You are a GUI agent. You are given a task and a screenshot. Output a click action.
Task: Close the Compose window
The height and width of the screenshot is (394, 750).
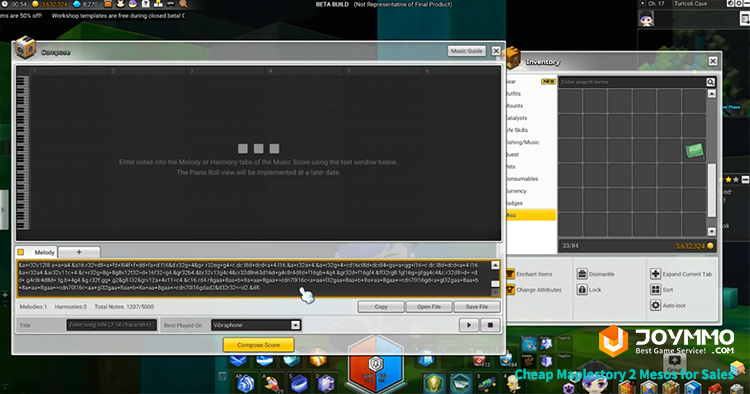point(496,51)
